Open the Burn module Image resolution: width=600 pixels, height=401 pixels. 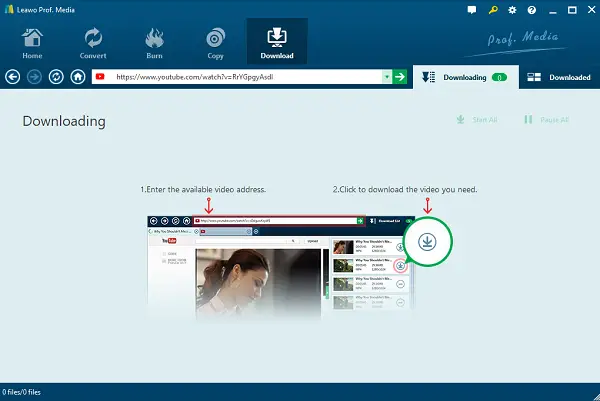click(x=154, y=43)
